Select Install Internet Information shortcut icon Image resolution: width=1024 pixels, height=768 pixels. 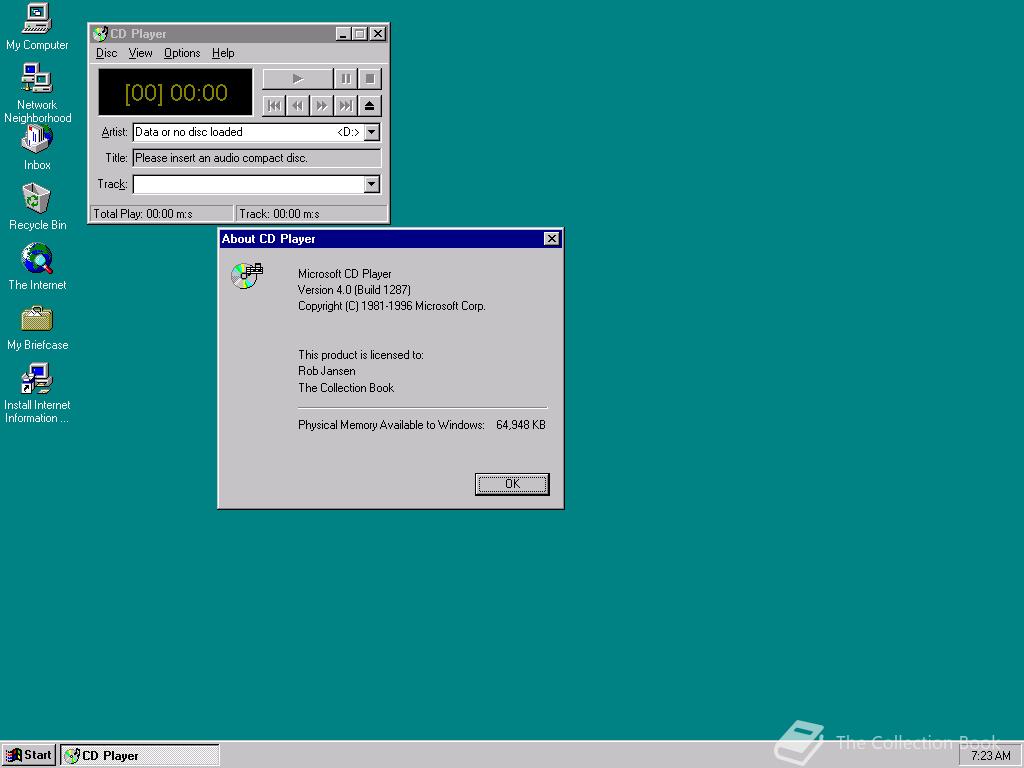37,394
